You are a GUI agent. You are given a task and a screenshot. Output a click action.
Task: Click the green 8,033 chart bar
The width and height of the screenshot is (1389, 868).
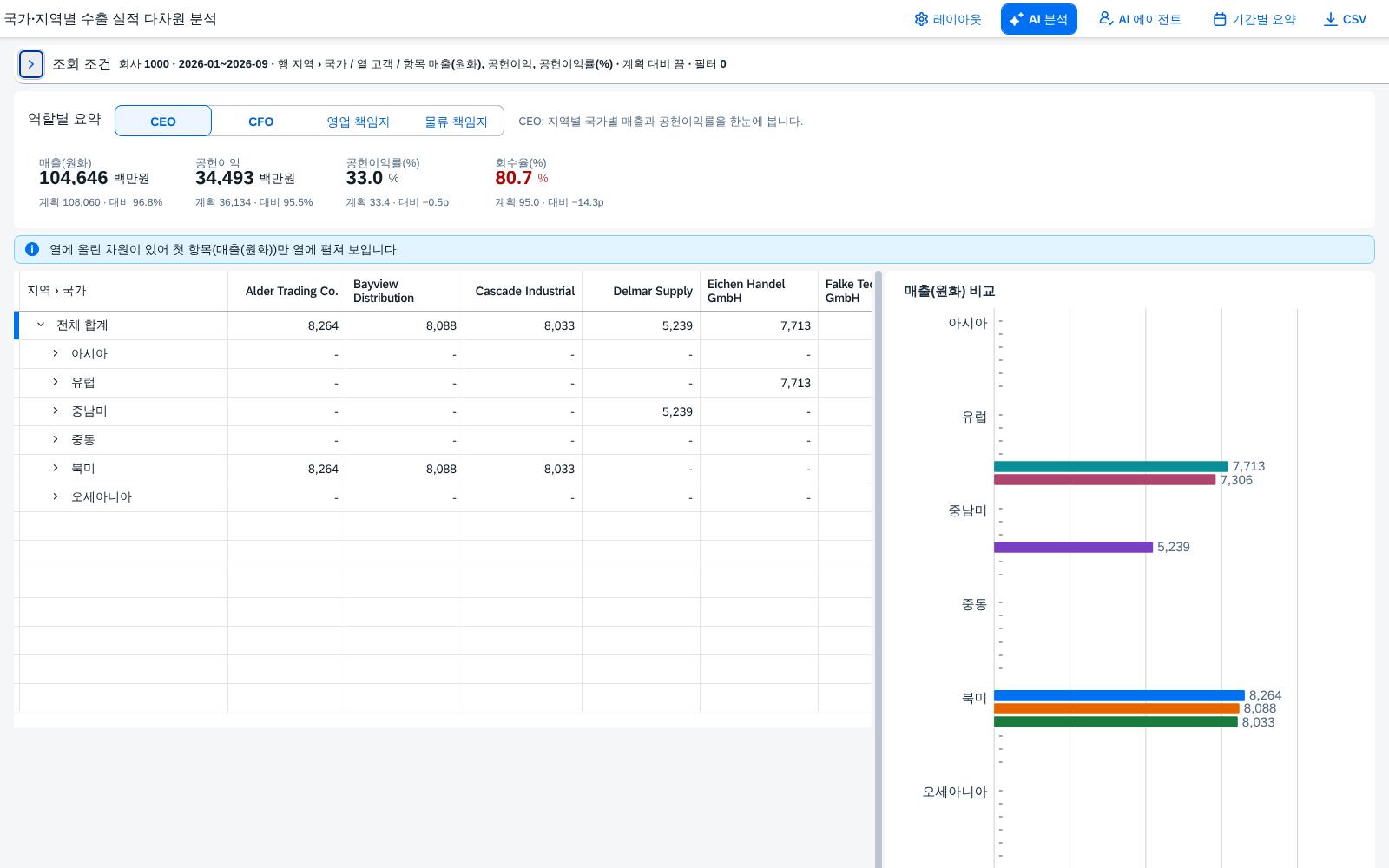click(1116, 722)
